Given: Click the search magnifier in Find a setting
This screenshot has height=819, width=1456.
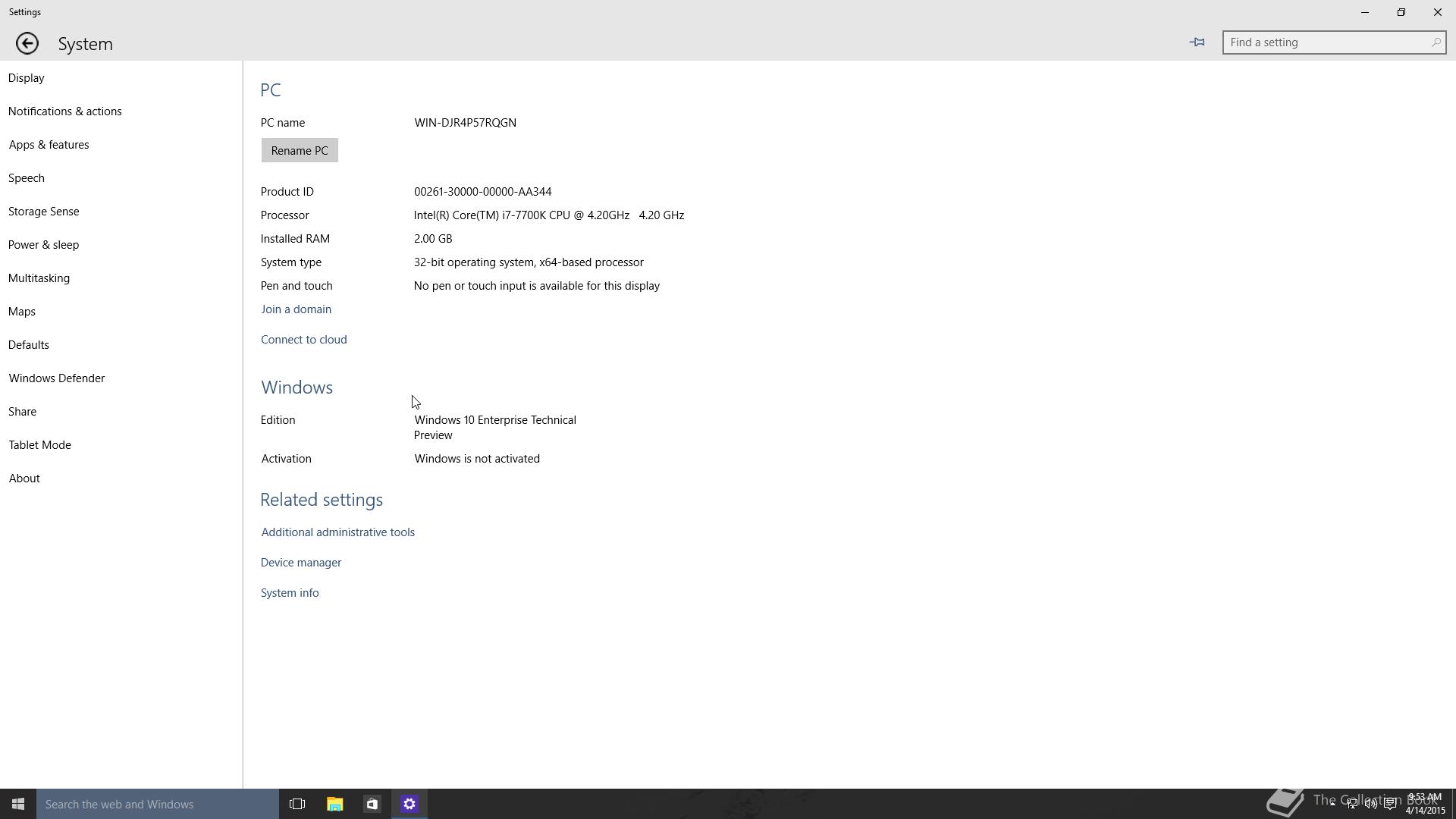Looking at the screenshot, I should (1436, 42).
